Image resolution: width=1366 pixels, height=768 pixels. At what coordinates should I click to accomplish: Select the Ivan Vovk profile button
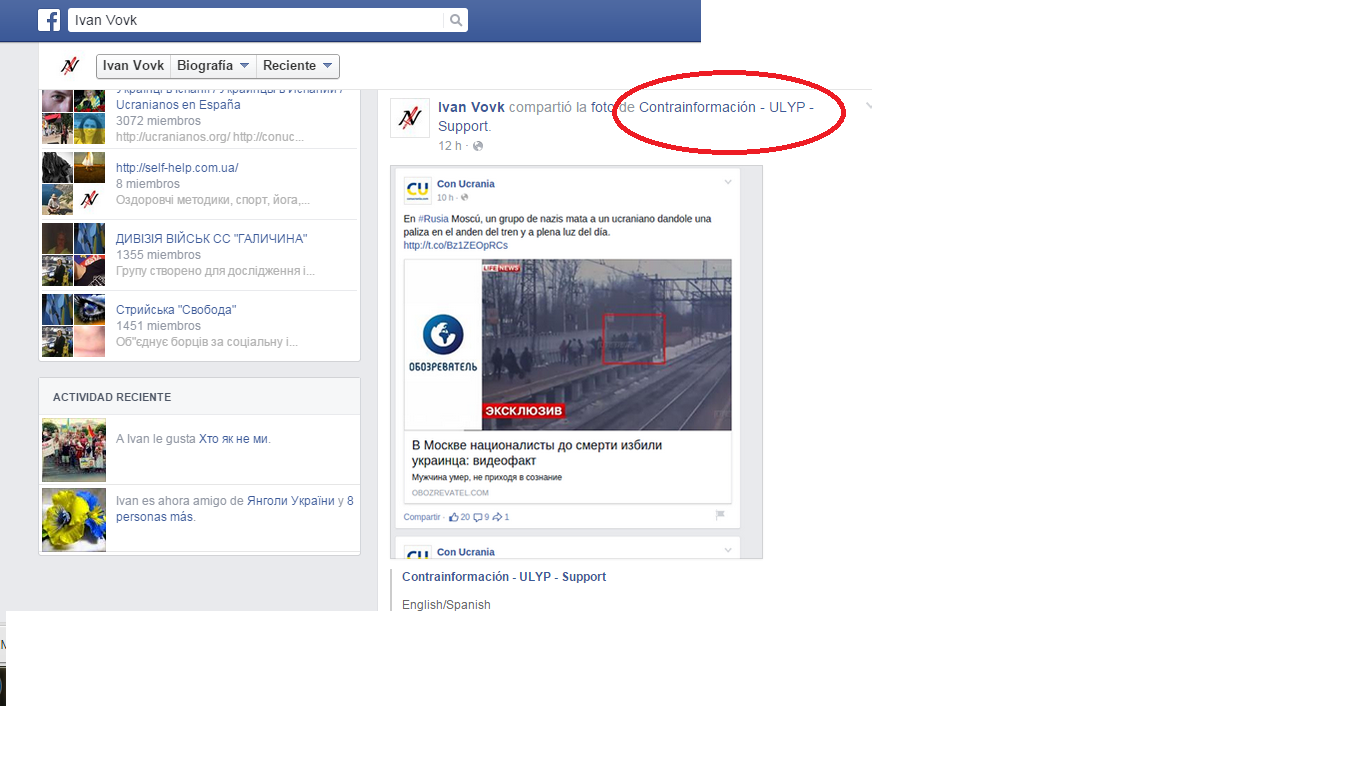[134, 66]
